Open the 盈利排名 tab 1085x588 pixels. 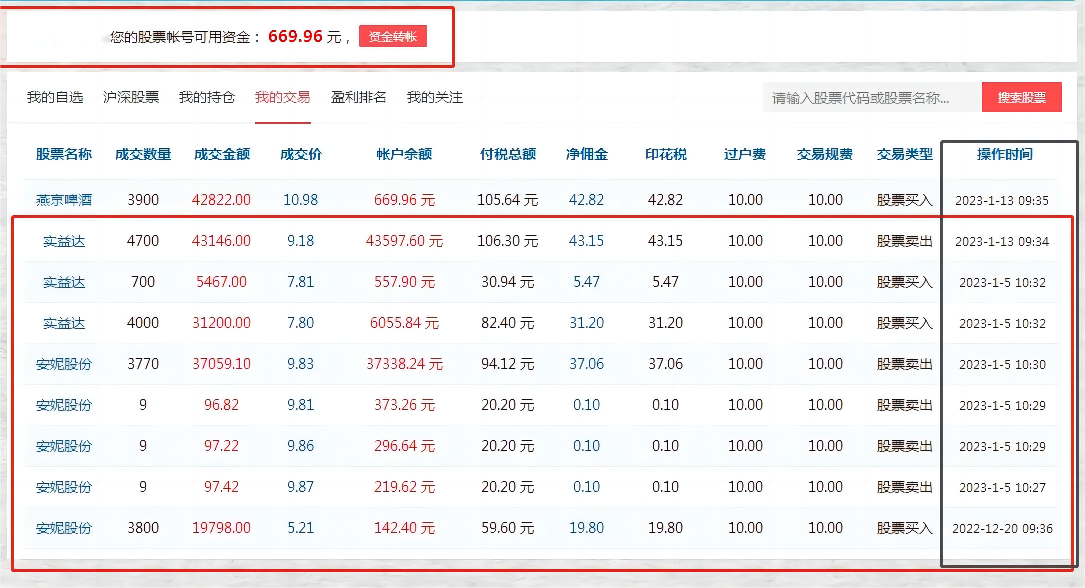tap(358, 98)
